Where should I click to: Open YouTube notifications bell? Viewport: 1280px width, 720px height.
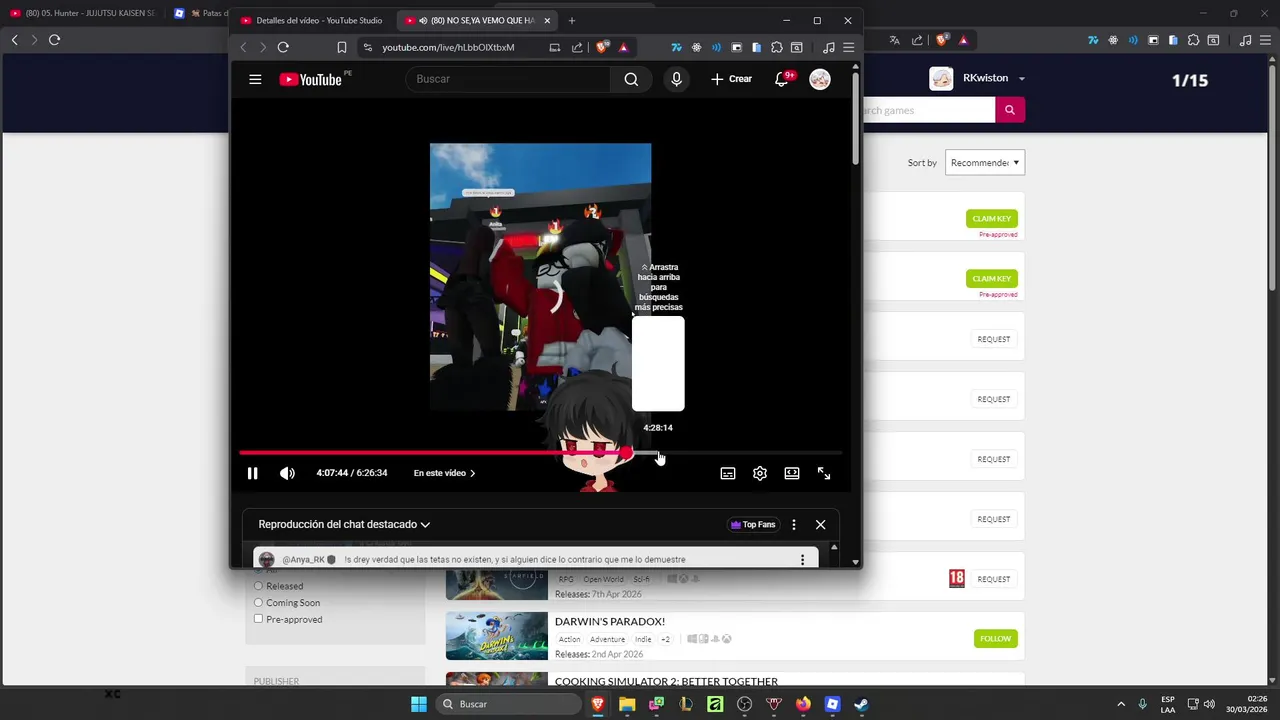point(782,79)
